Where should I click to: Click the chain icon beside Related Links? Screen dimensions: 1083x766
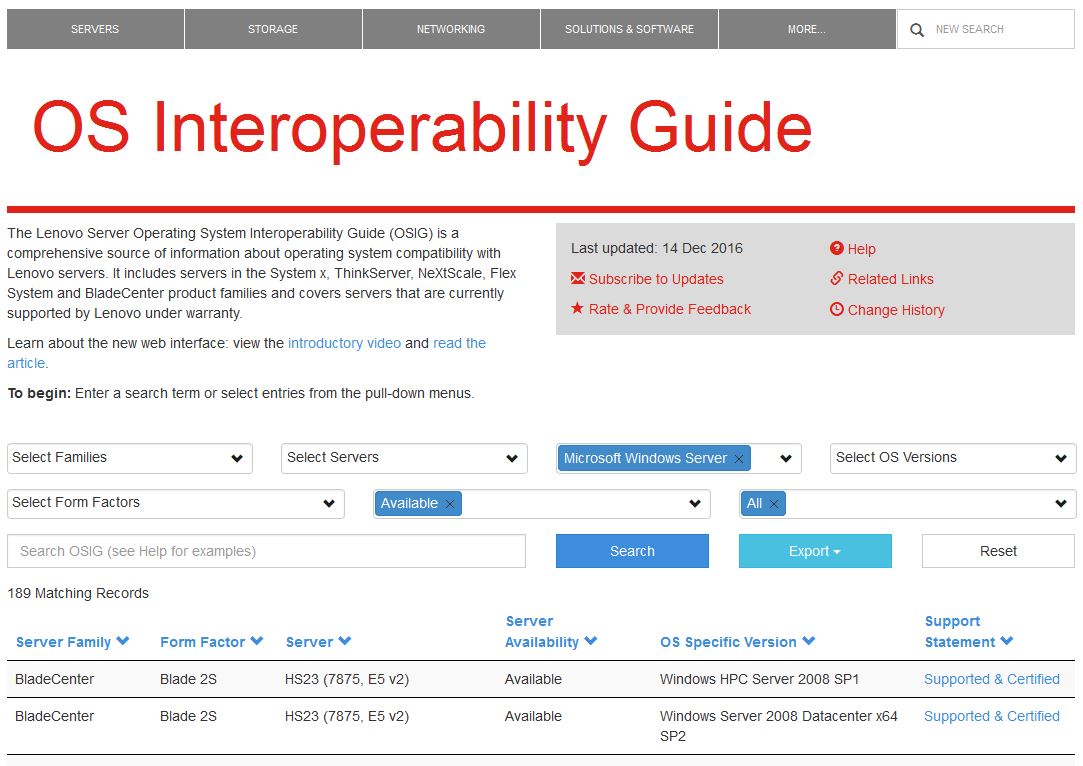(837, 279)
